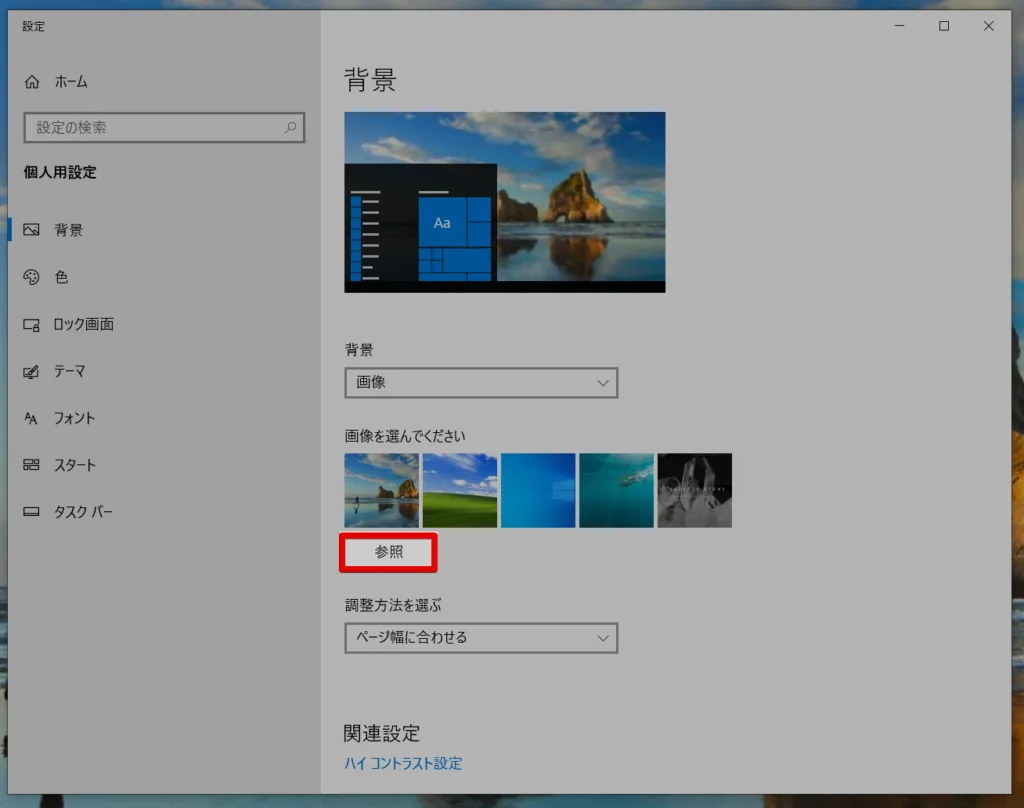Click the magnifier icon in search box
Viewport: 1024px width, 808px height.
[x=290, y=127]
